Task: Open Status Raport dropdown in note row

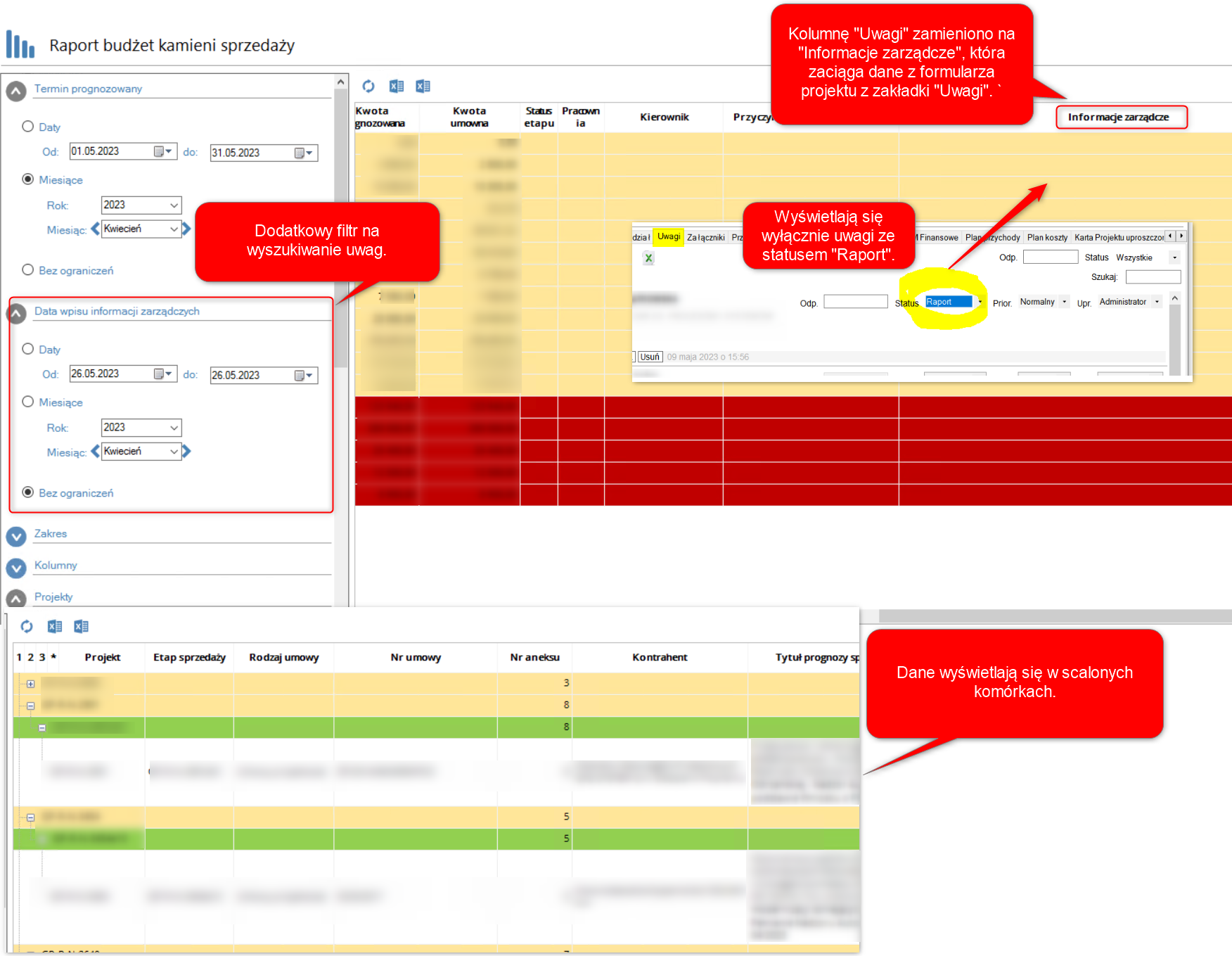Action: tap(980, 302)
